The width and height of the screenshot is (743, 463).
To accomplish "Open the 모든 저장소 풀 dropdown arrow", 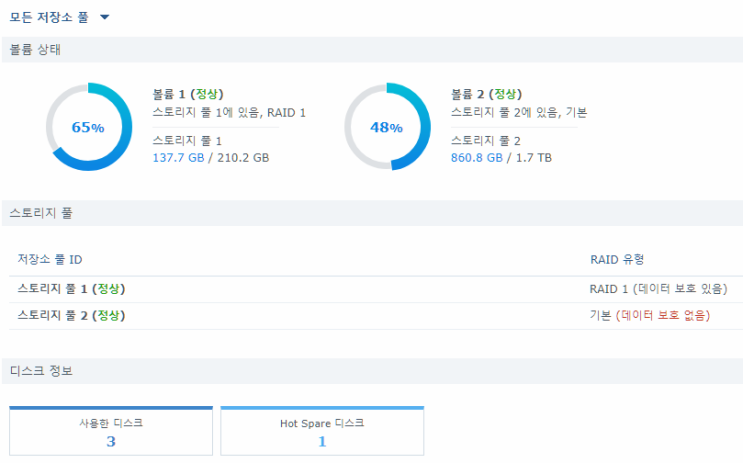I will point(105,17).
